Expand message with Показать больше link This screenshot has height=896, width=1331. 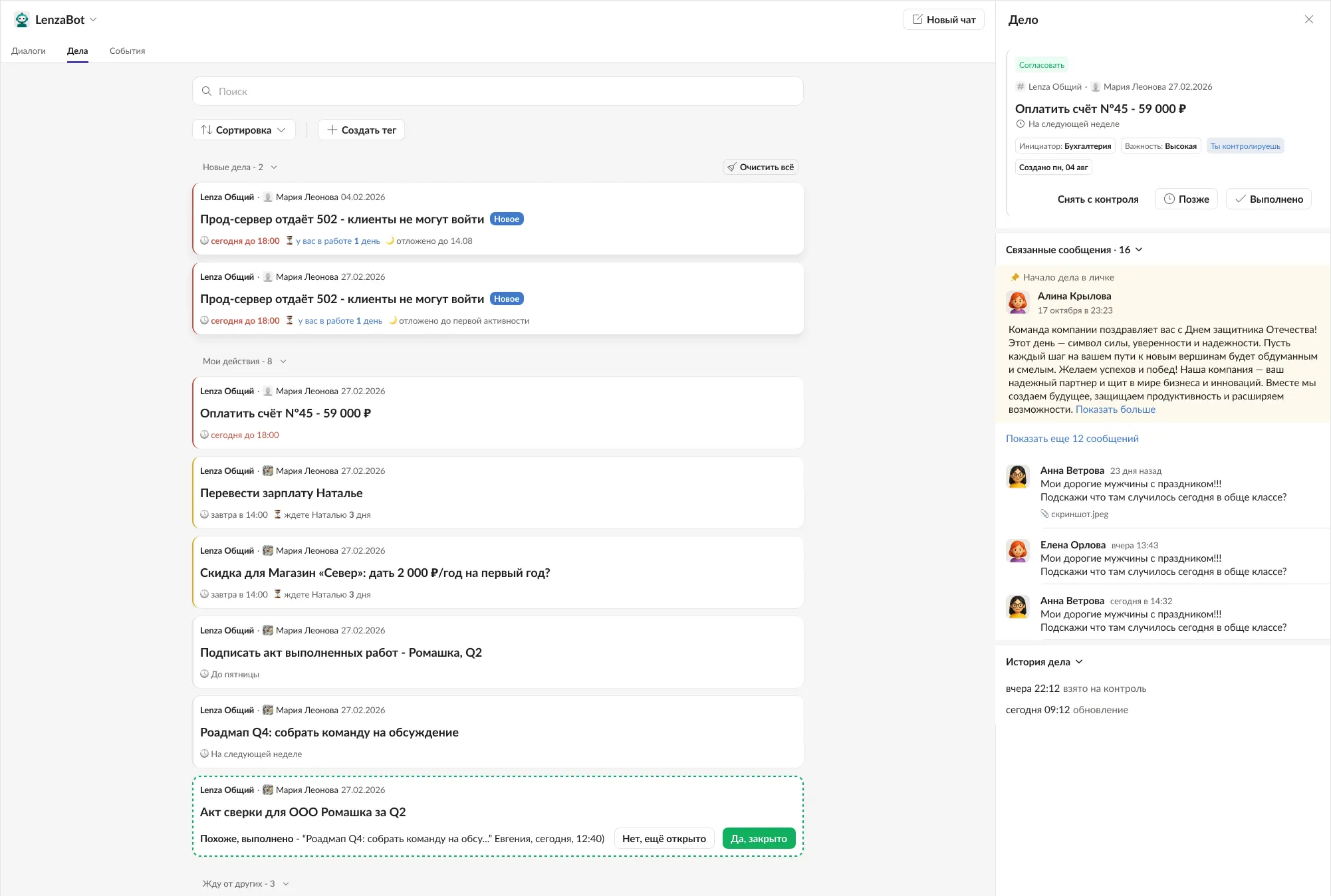point(1116,409)
